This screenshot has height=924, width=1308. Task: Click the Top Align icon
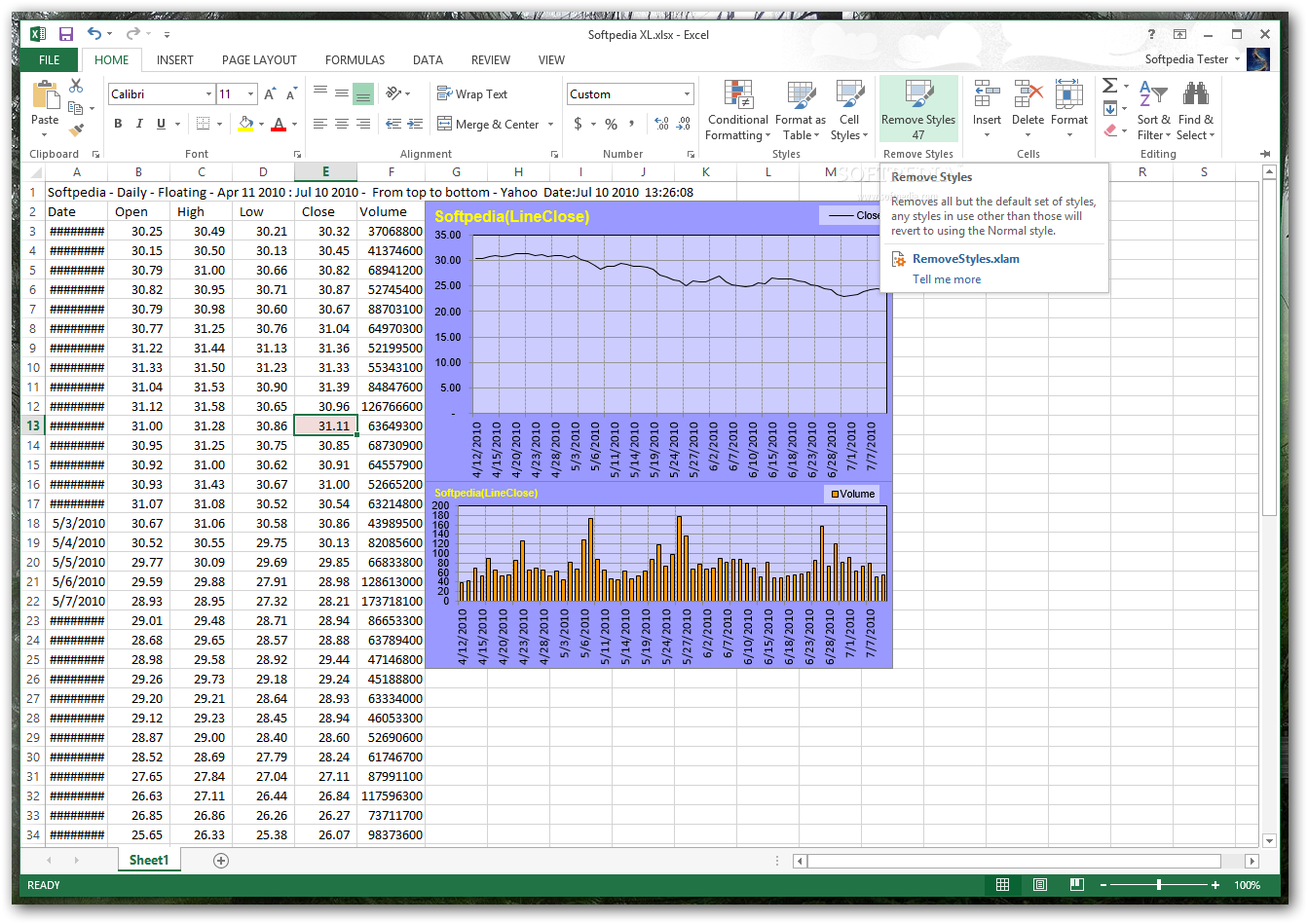pyautogui.click(x=320, y=93)
